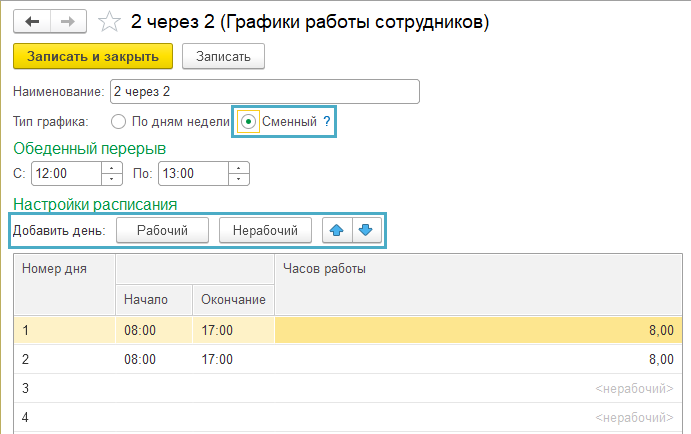This screenshot has height=434, width=691.
Task: Increase lunch end time По with up arrow
Action: tap(238, 168)
